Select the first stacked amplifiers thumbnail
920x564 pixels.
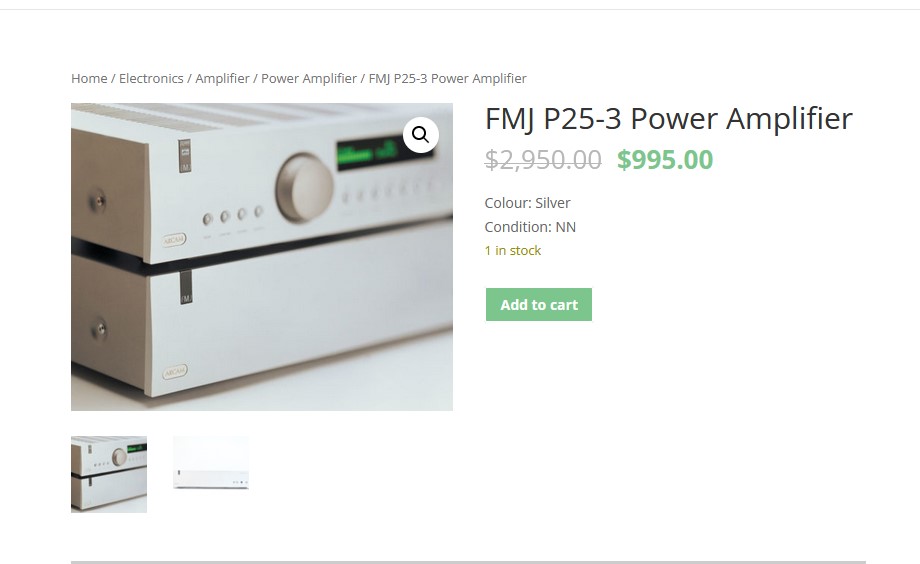109,474
